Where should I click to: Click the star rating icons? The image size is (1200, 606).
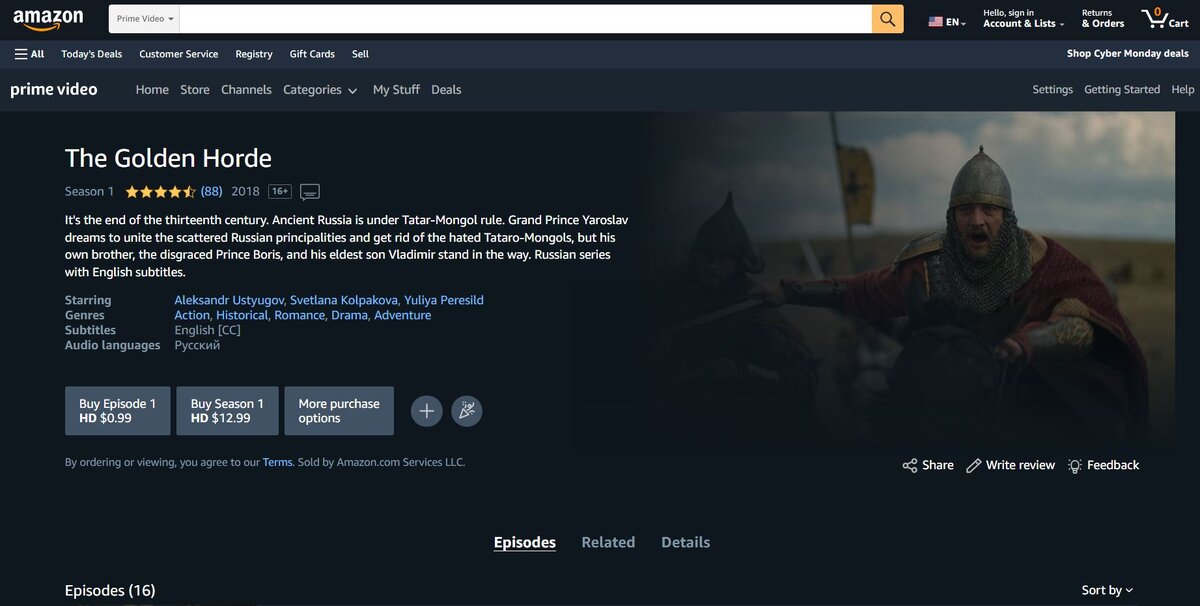coord(160,192)
